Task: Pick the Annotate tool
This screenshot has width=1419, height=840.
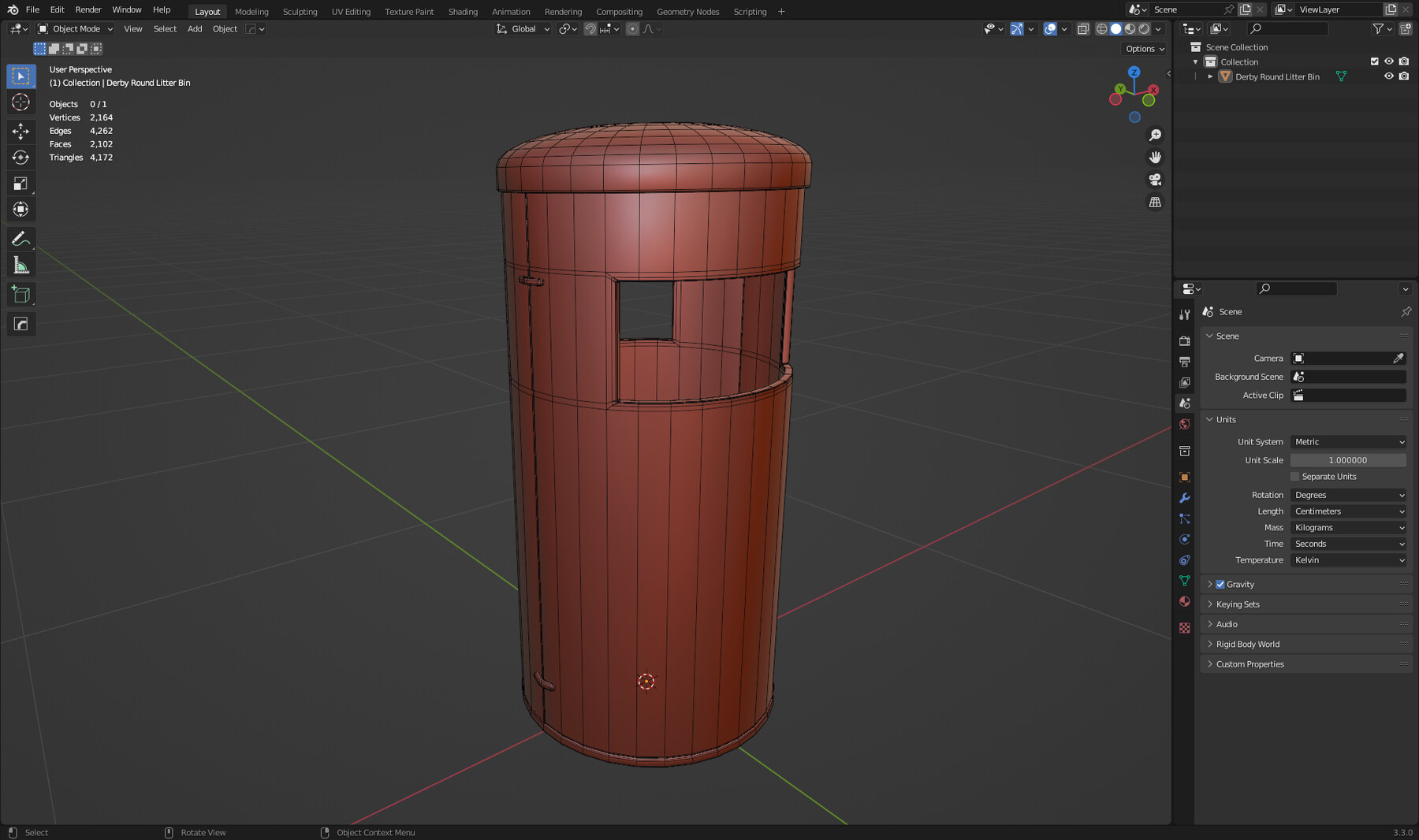Action: pyautogui.click(x=20, y=238)
